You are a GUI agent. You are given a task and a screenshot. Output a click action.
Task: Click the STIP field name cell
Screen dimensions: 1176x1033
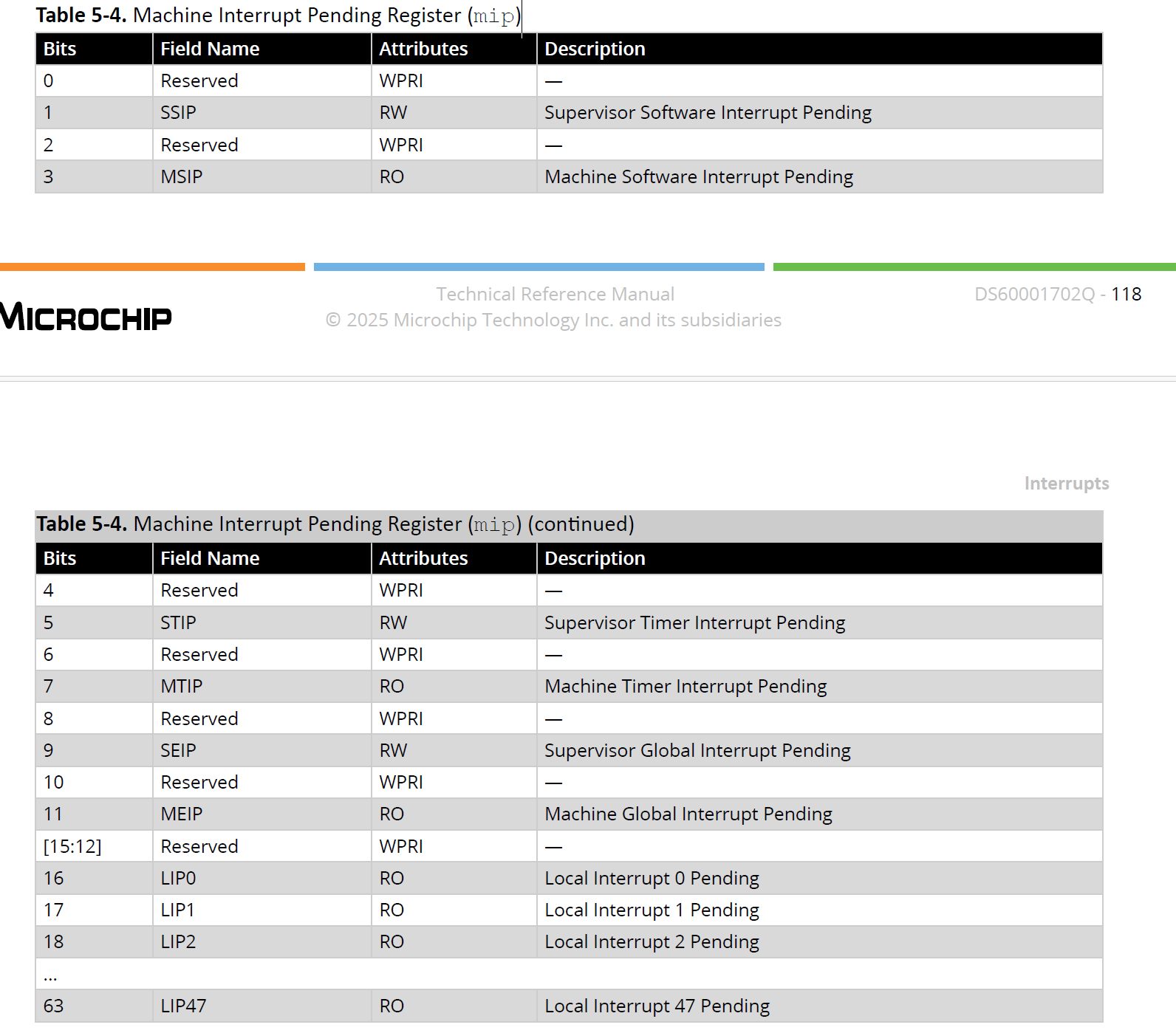point(261,623)
